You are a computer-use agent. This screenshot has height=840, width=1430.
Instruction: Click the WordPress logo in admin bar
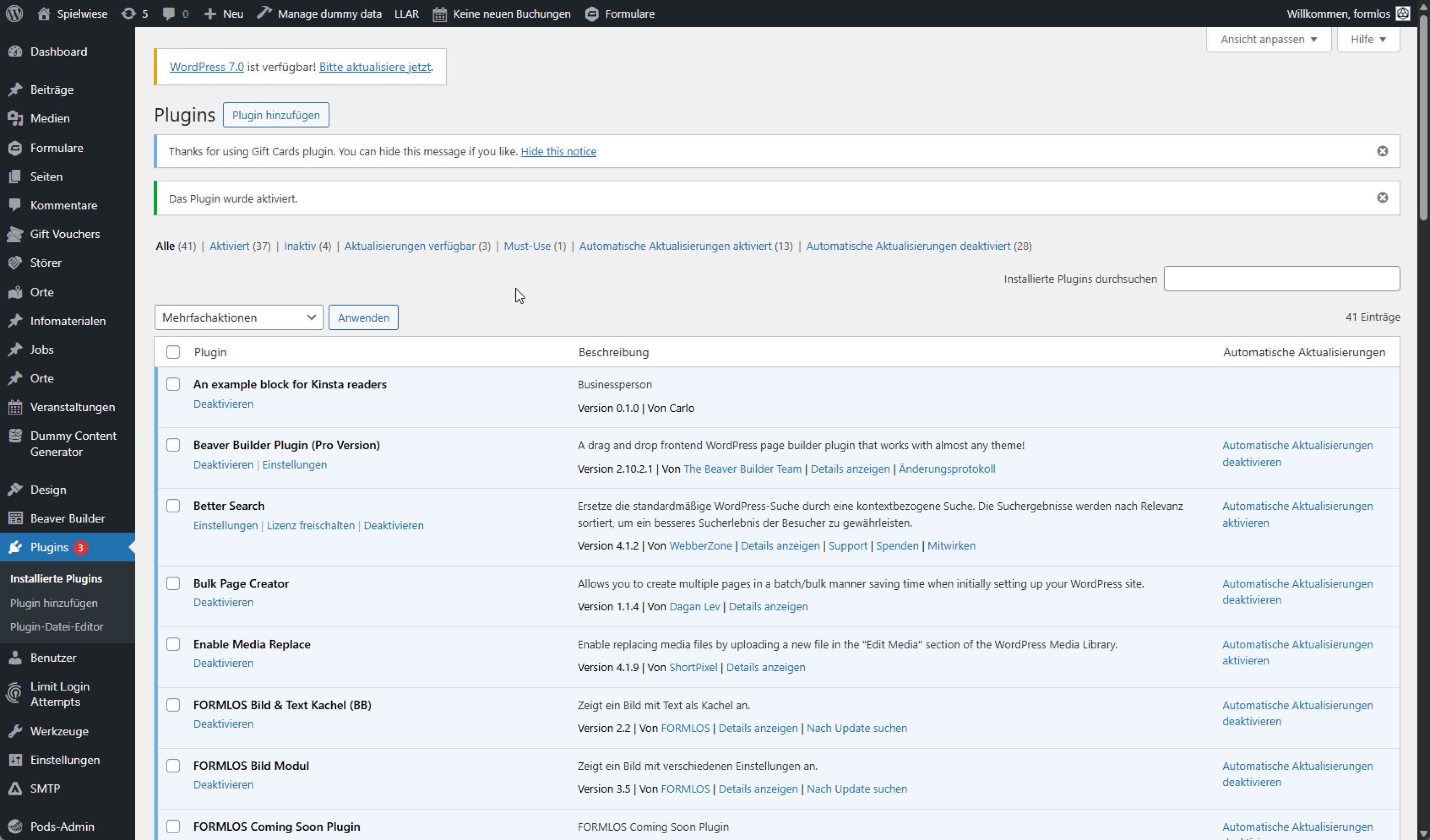(x=15, y=13)
